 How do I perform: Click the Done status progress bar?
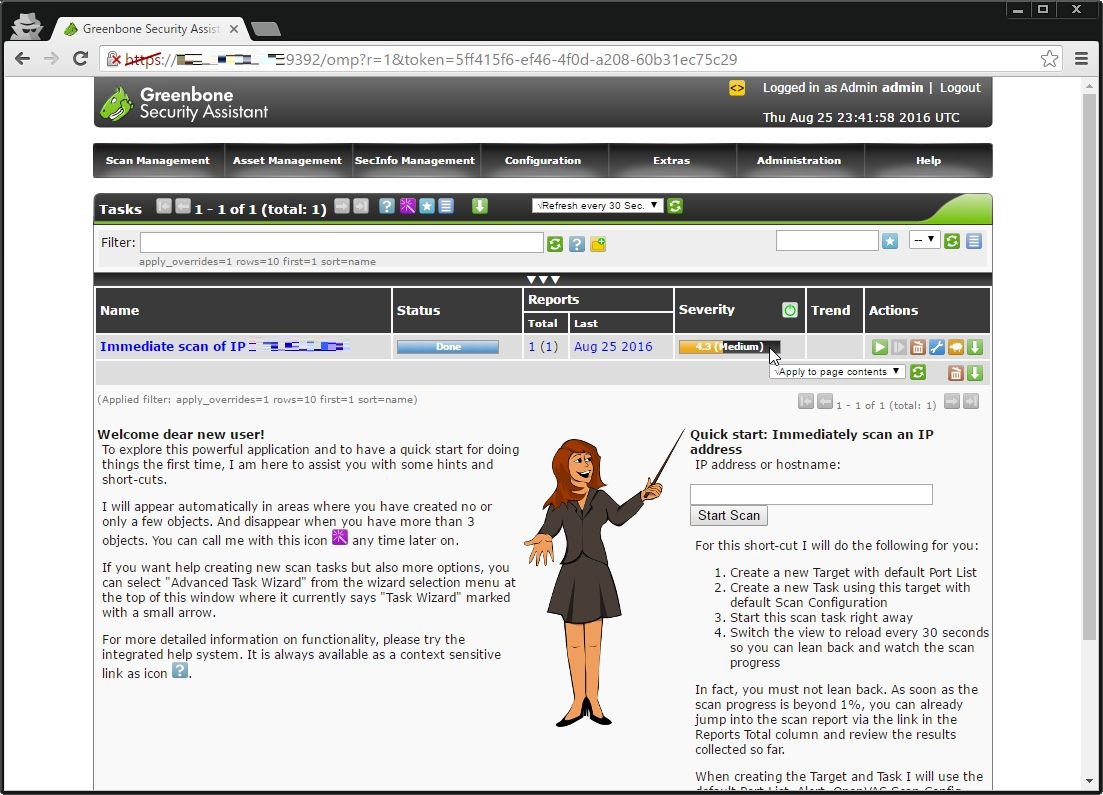(448, 347)
